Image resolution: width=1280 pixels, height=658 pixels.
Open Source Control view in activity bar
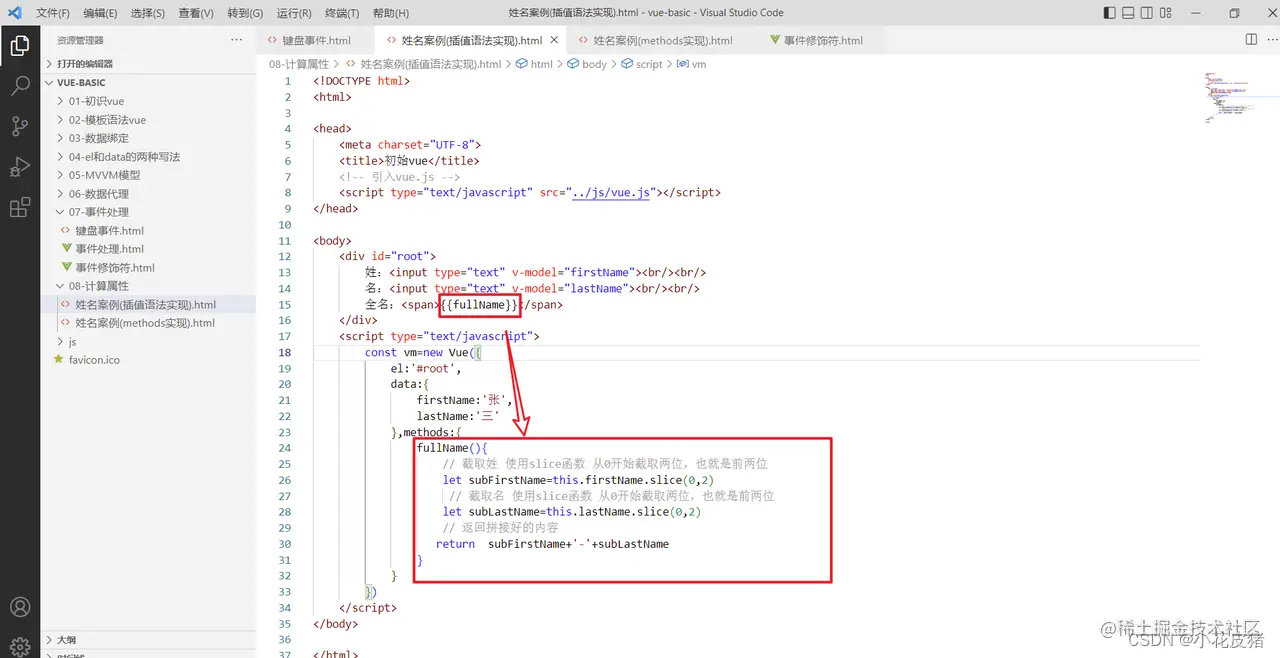(x=20, y=126)
